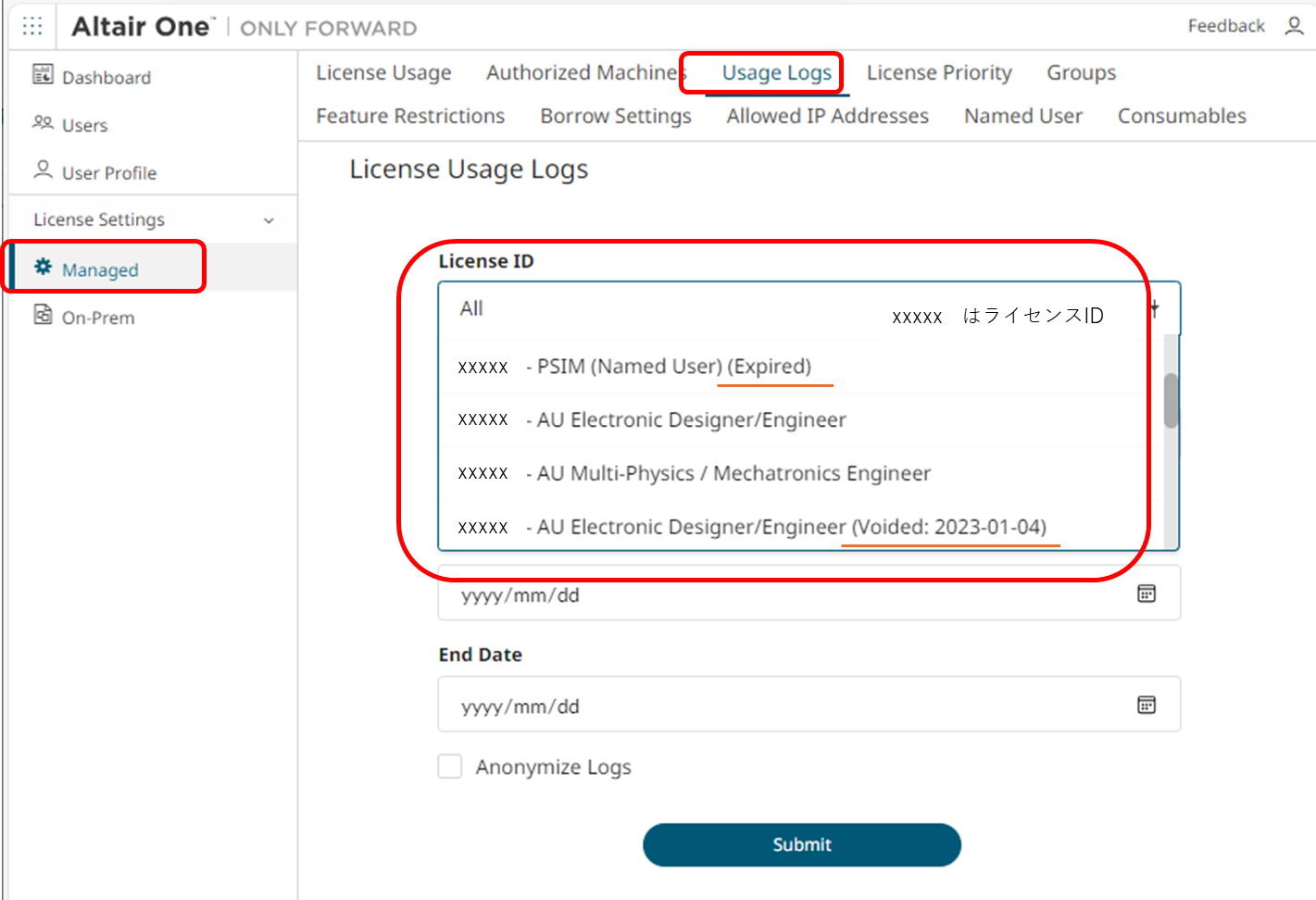
Task: Click the Dashboard icon in sidebar
Action: tap(43, 75)
